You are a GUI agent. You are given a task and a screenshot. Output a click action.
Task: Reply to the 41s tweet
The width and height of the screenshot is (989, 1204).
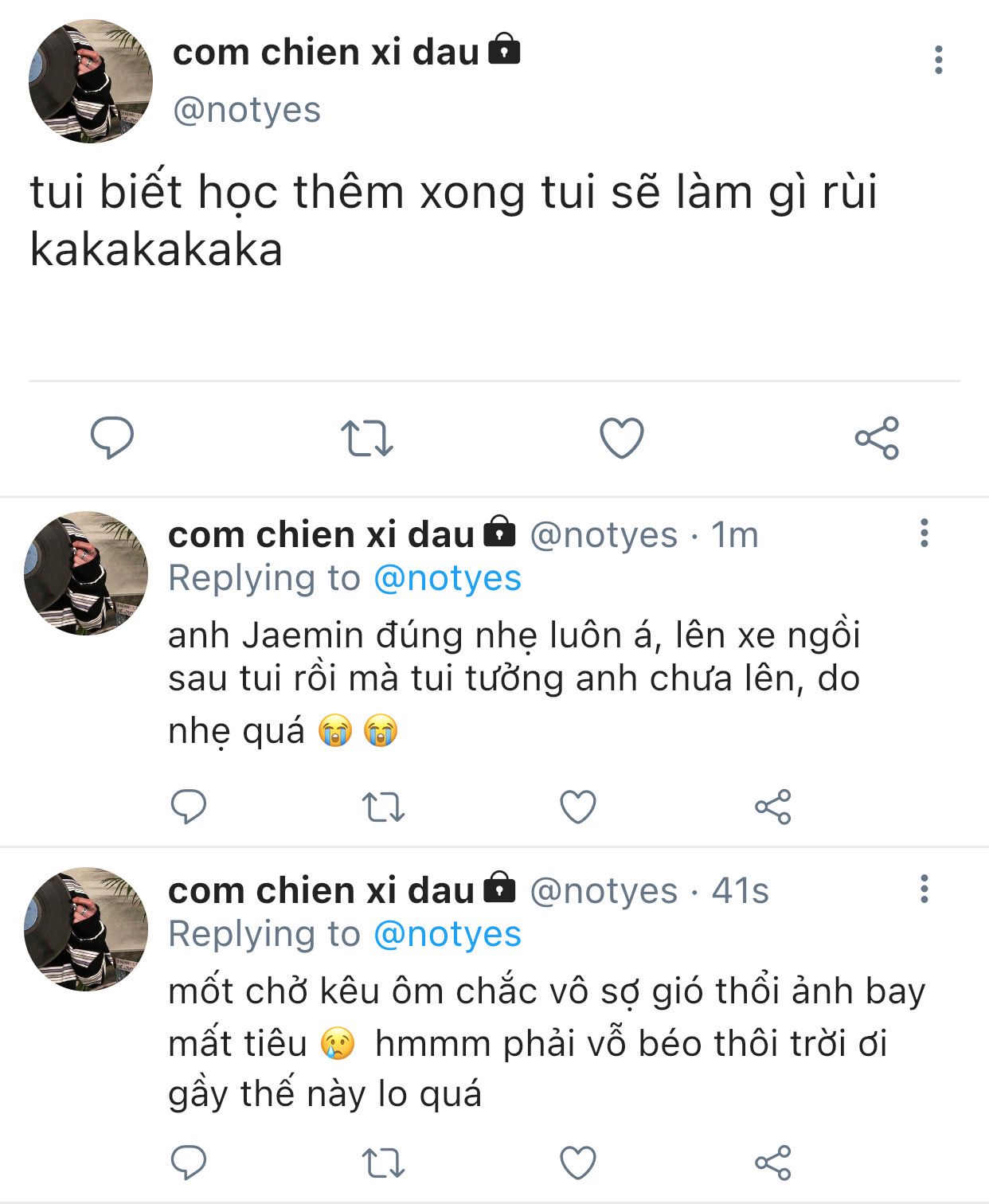[x=189, y=1163]
